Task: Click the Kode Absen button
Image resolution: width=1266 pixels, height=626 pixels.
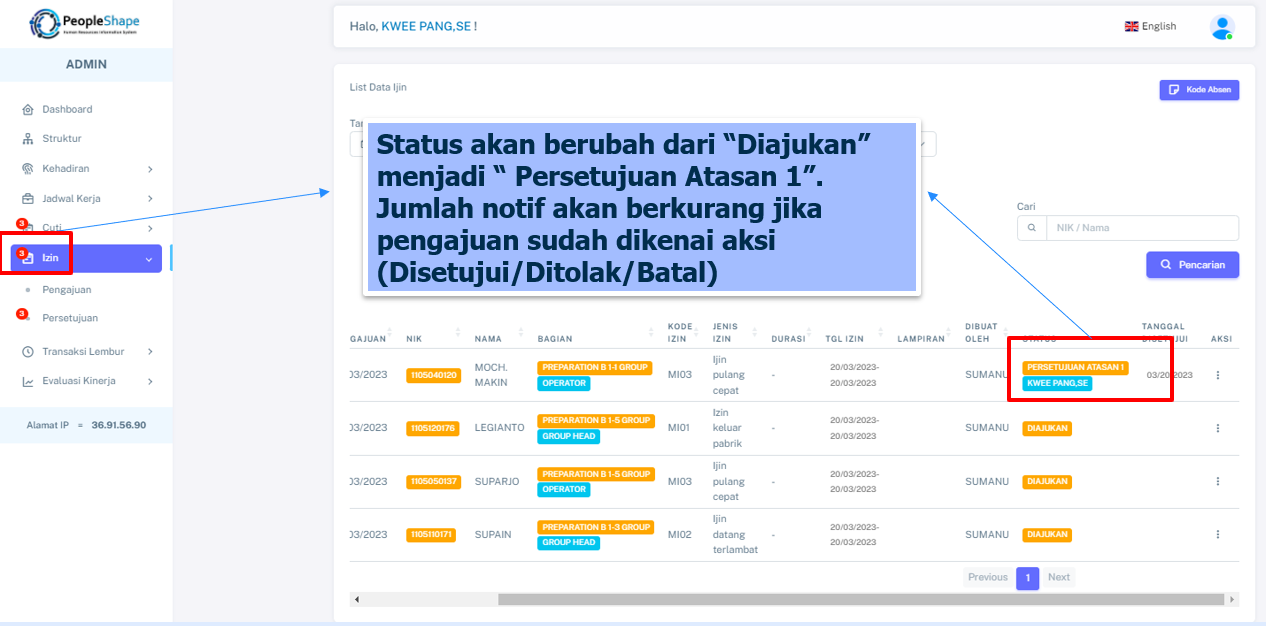Action: [1199, 90]
